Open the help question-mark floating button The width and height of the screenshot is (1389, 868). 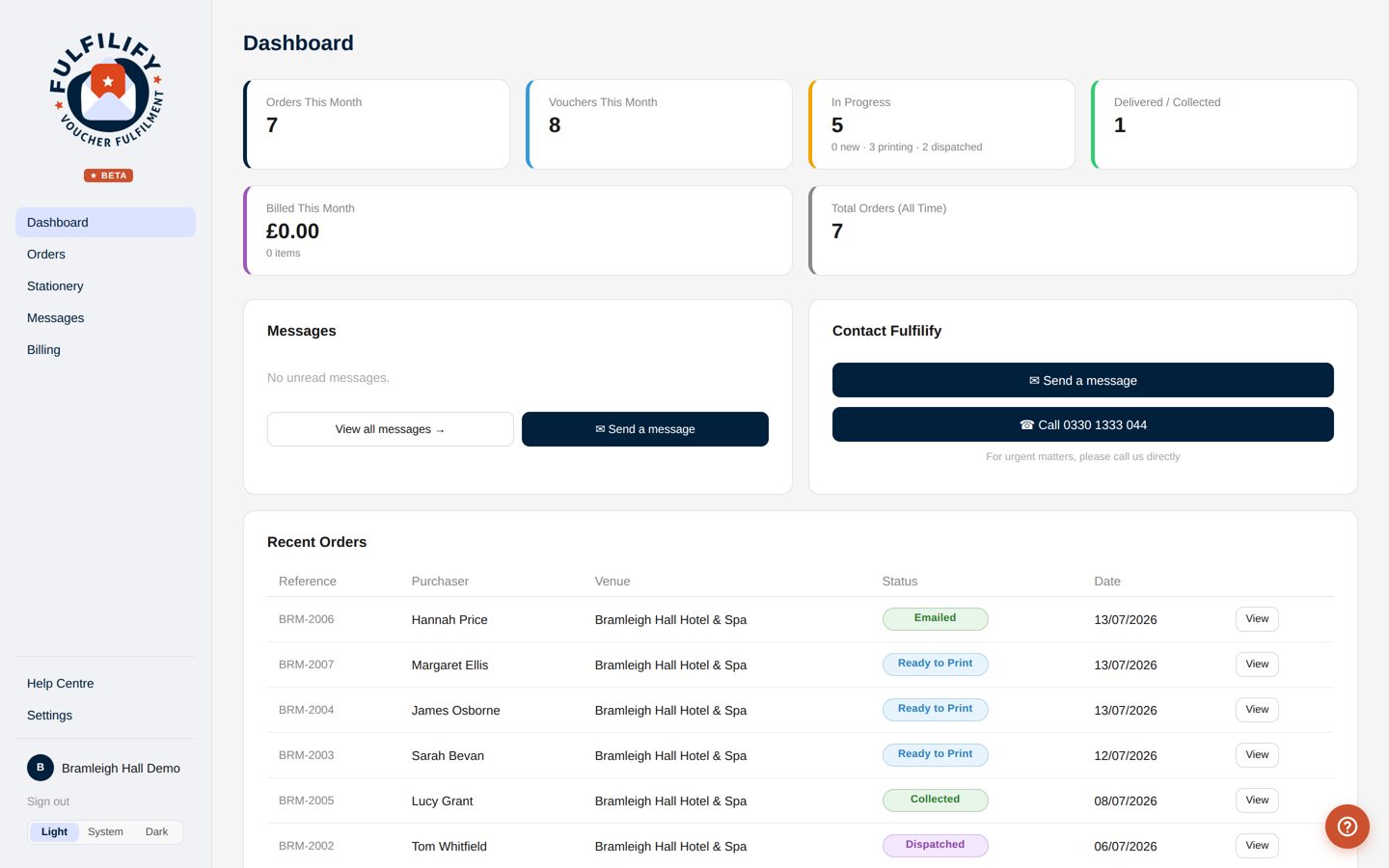[1348, 827]
